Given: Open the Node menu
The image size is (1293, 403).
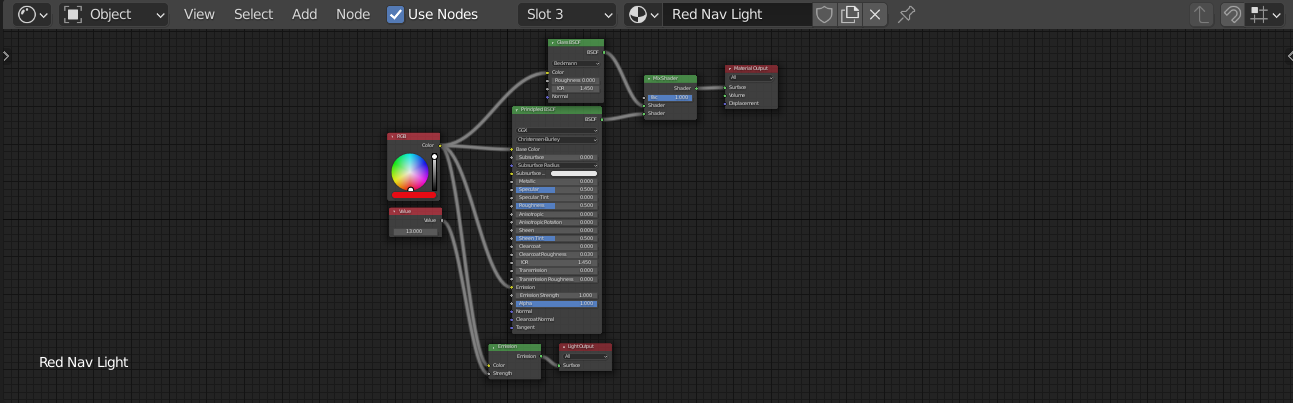Looking at the screenshot, I should coord(352,14).
